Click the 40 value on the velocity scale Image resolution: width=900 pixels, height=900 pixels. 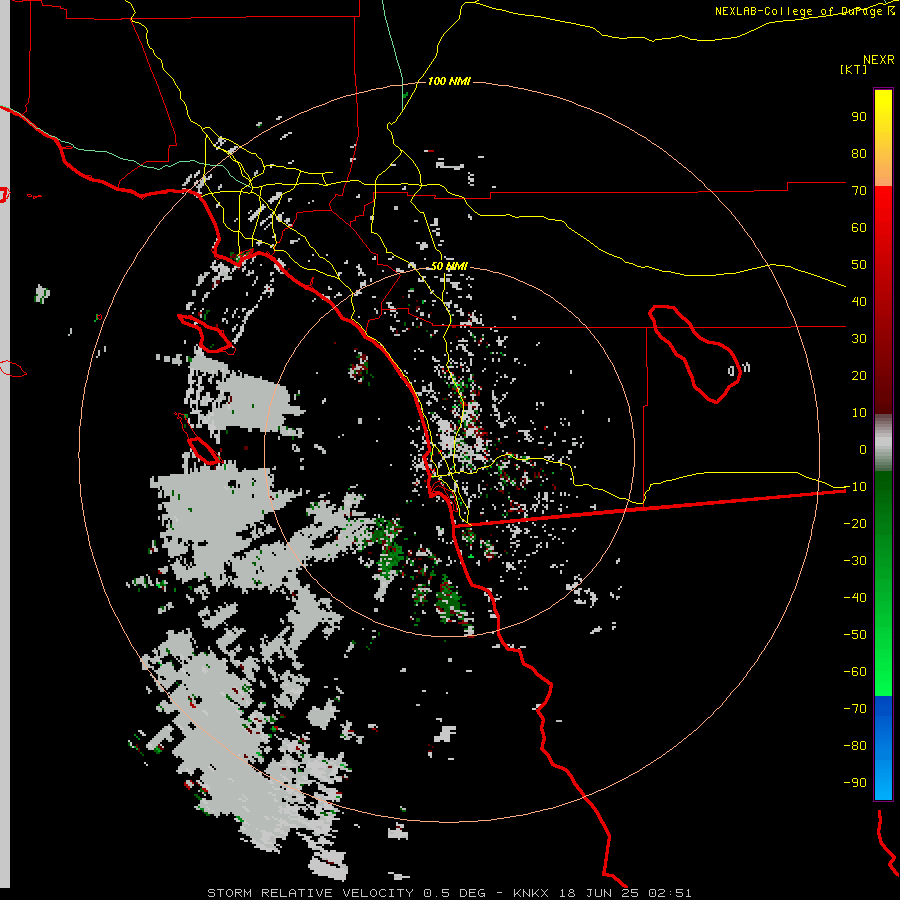click(x=859, y=301)
